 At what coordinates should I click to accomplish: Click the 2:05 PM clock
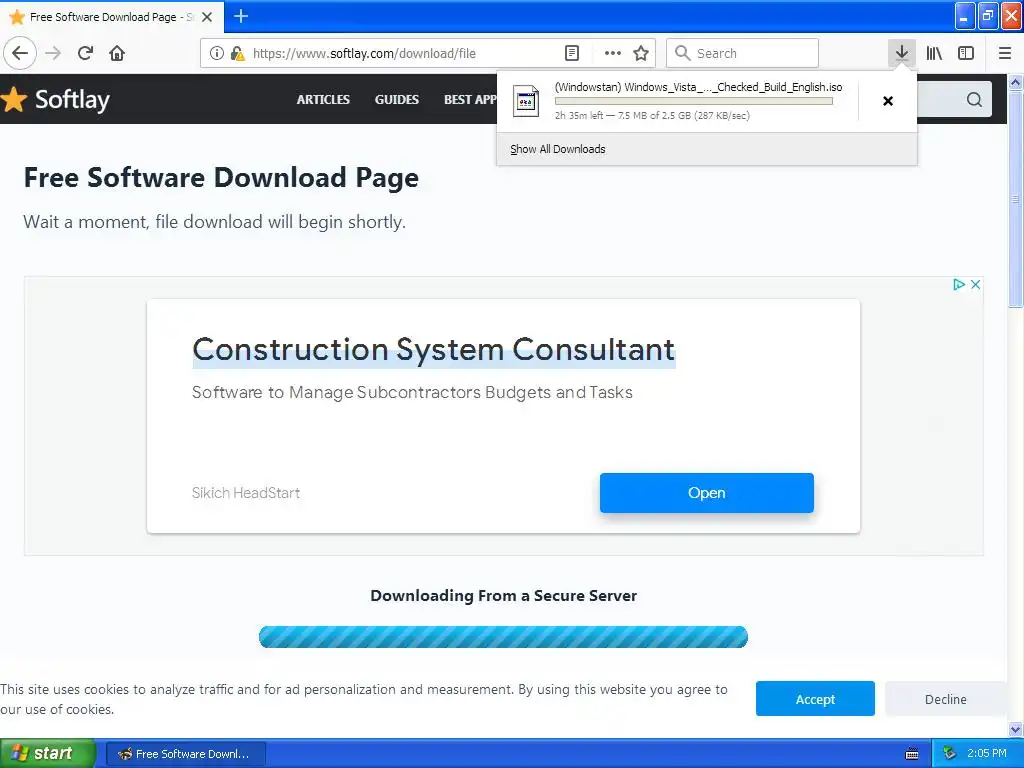(x=987, y=753)
